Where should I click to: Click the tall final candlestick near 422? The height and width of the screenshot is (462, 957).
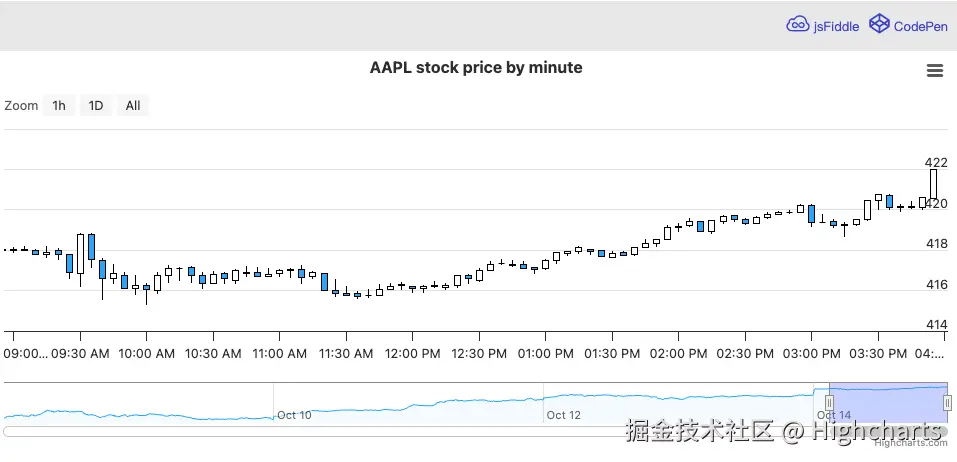(x=933, y=184)
